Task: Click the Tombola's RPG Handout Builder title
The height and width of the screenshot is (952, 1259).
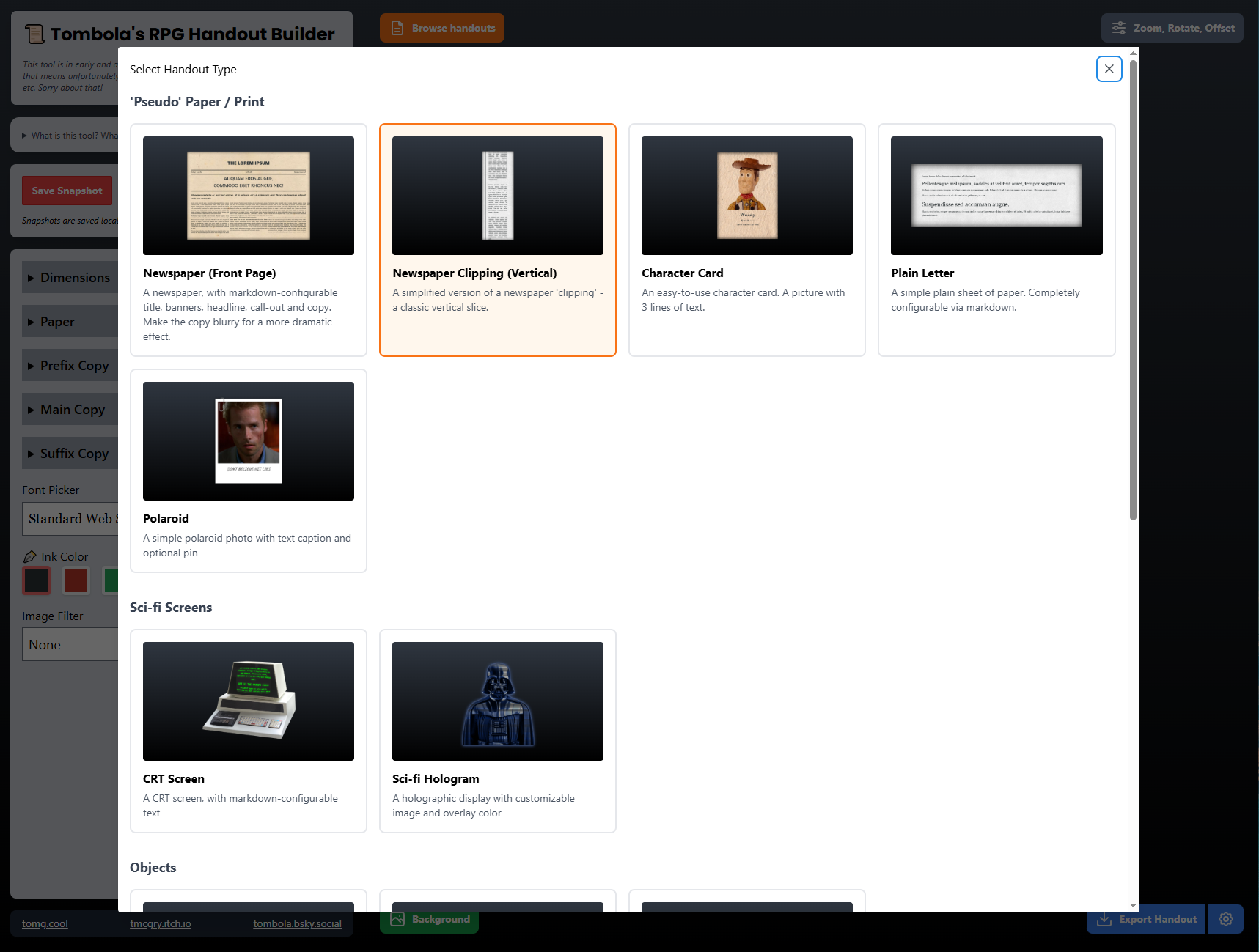Action: coord(192,34)
